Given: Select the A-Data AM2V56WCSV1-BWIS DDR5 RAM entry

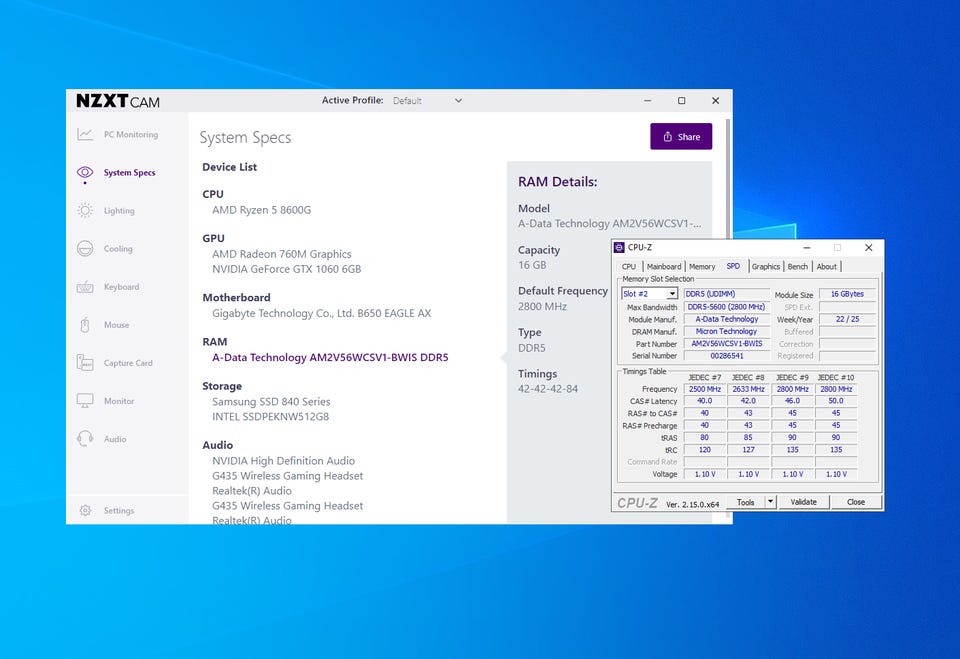Looking at the screenshot, I should coord(330,357).
